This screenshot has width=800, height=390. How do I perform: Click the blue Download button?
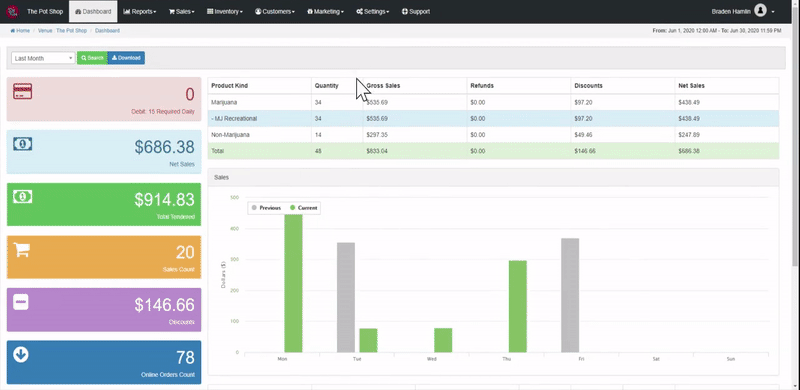(126, 58)
